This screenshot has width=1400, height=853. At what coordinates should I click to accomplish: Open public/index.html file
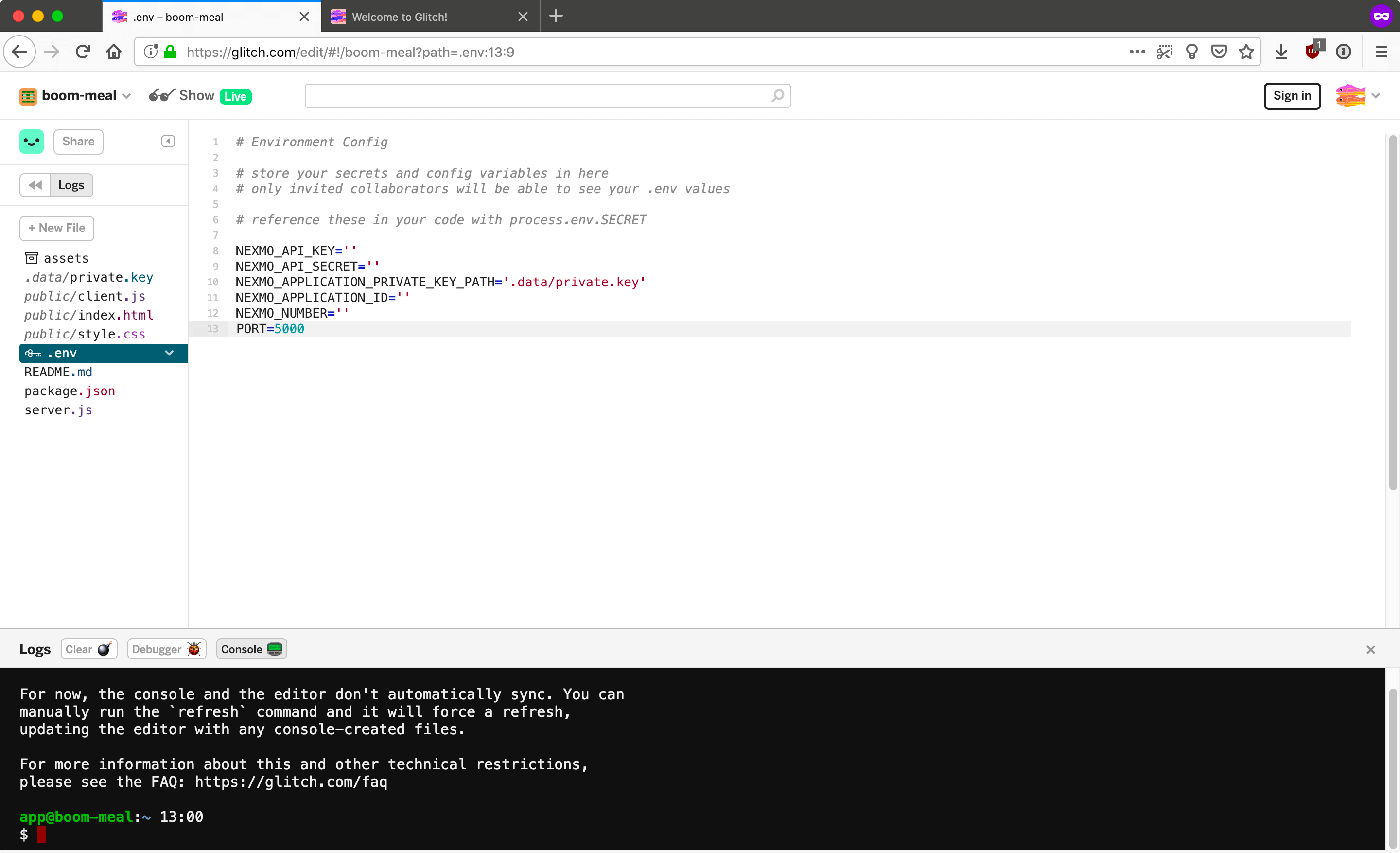(88, 315)
